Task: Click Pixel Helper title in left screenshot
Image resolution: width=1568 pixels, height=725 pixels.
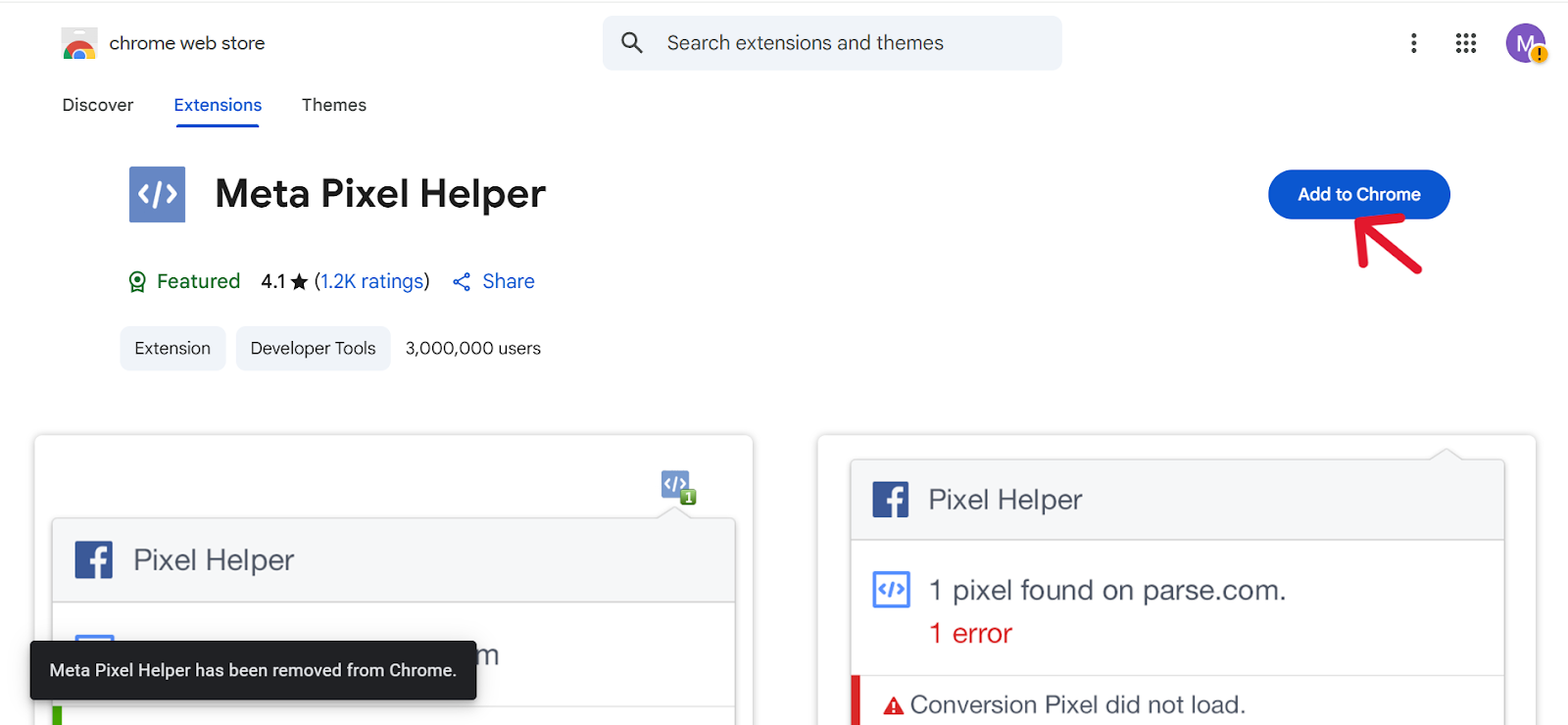Action: 214,560
